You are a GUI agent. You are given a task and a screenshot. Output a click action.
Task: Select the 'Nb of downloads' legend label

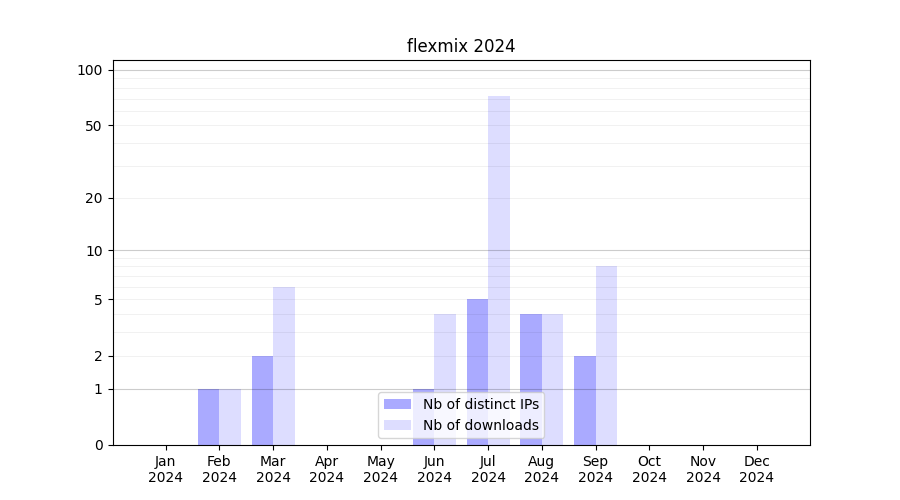tap(480, 425)
